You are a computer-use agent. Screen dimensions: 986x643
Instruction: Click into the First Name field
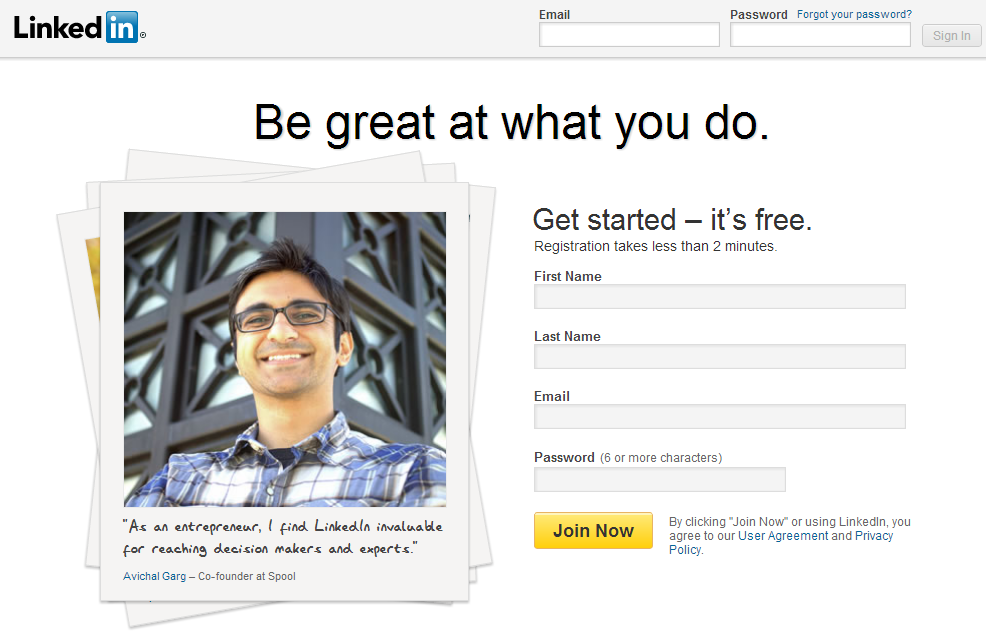(x=719, y=297)
